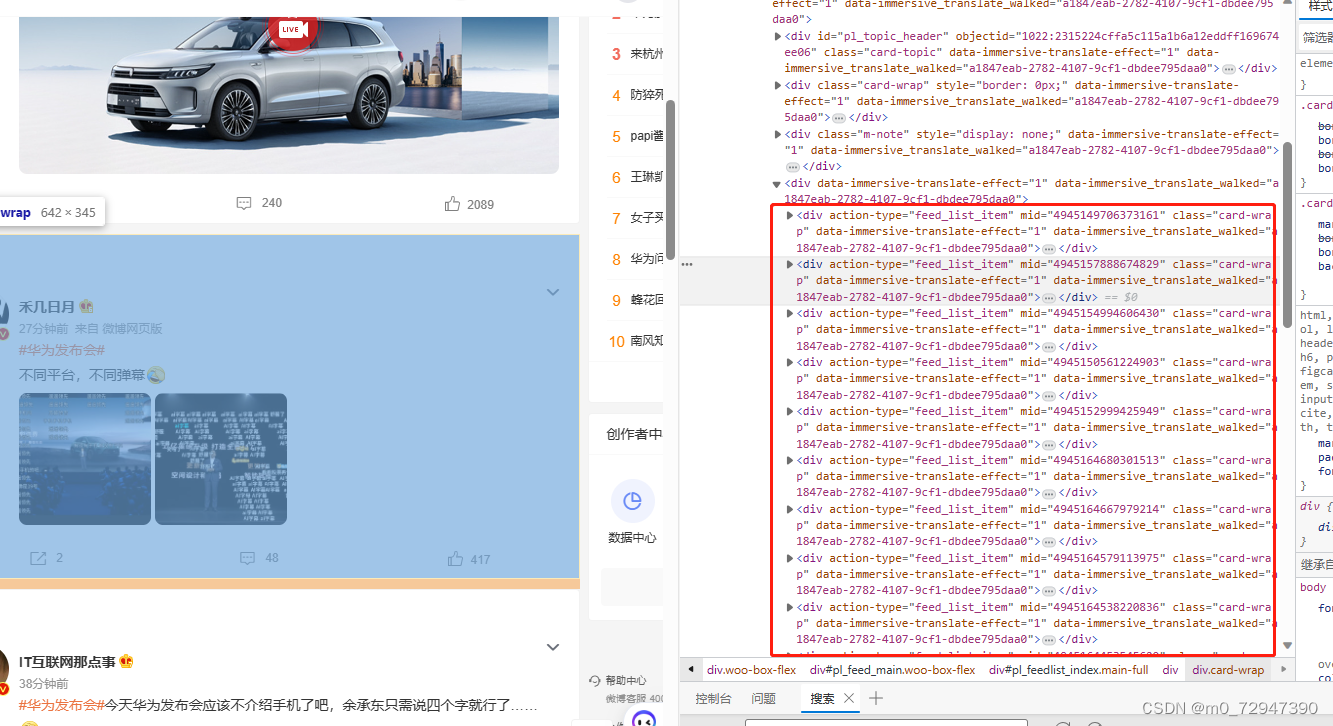The height and width of the screenshot is (726, 1333).
Task: Expand the div with mid 4945150561224903
Action: coord(790,362)
